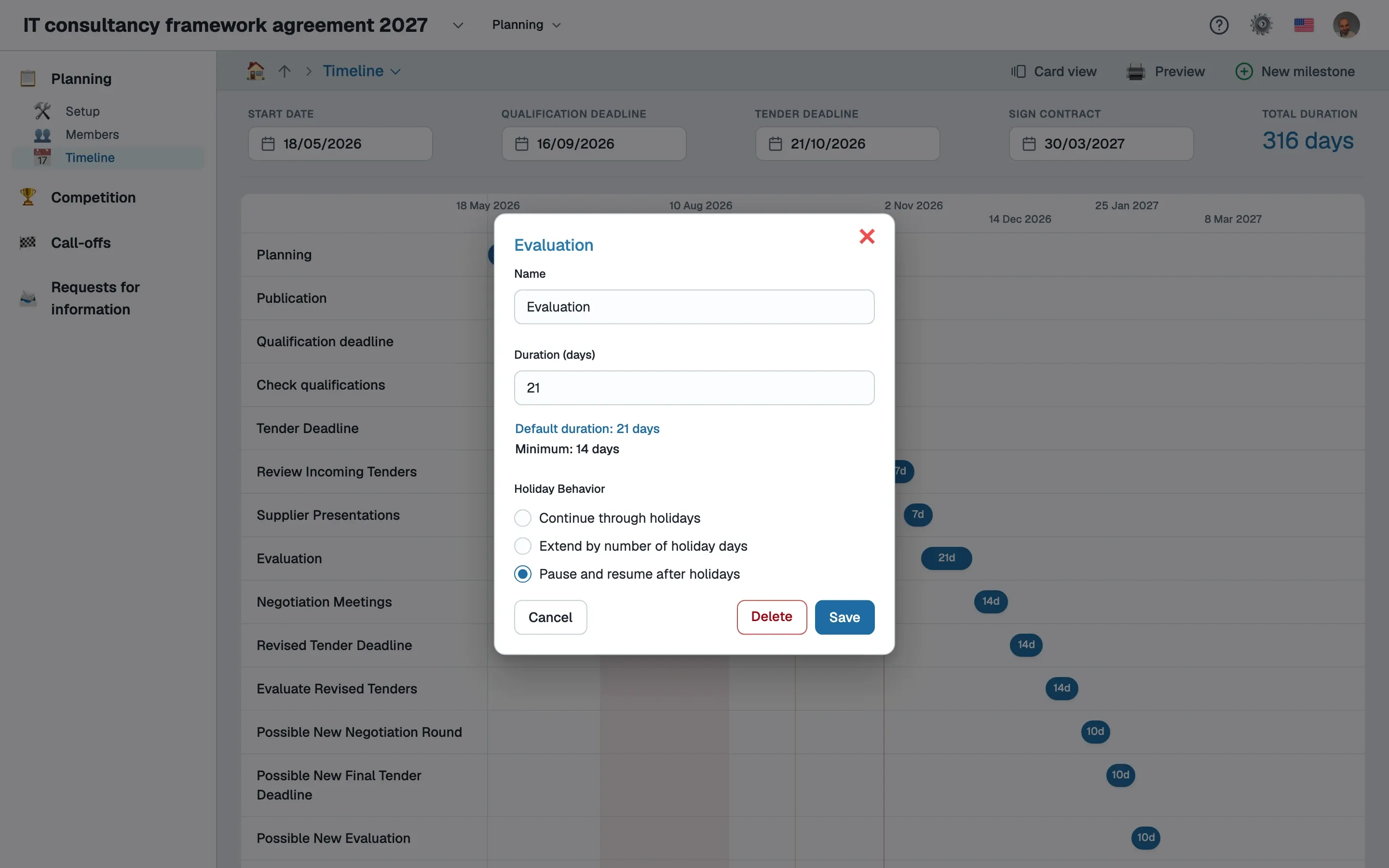This screenshot has width=1389, height=868.
Task: Click the Call-offs checkered flag icon
Action: pos(27,242)
